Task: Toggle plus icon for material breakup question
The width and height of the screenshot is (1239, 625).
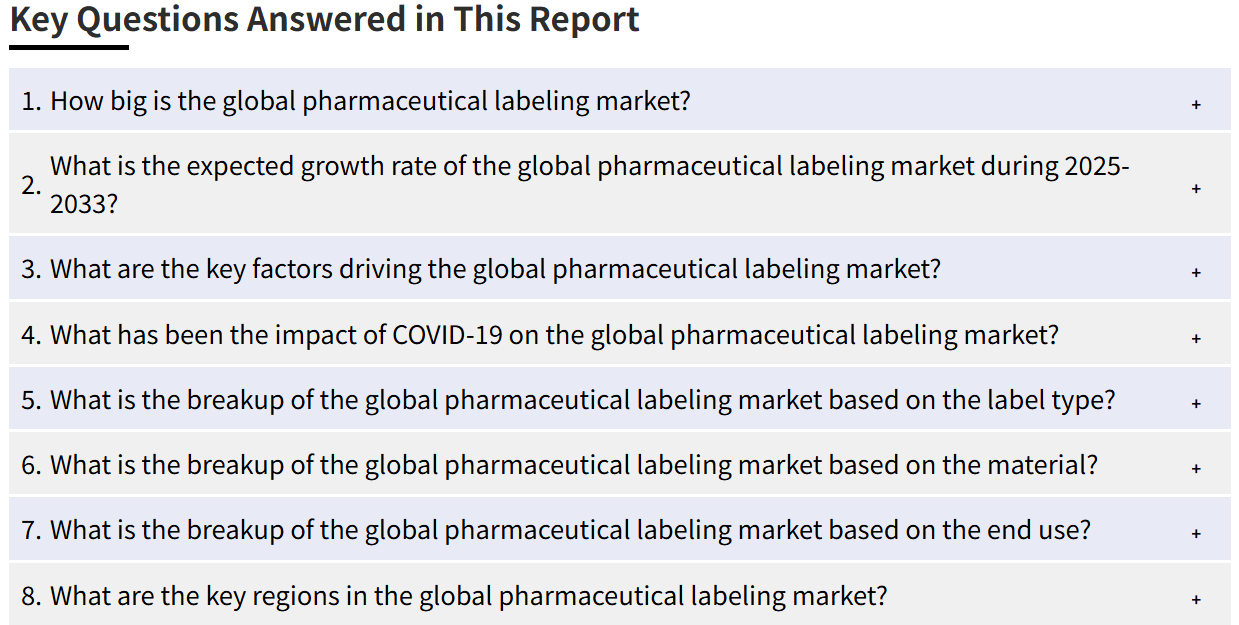Action: tap(1196, 468)
